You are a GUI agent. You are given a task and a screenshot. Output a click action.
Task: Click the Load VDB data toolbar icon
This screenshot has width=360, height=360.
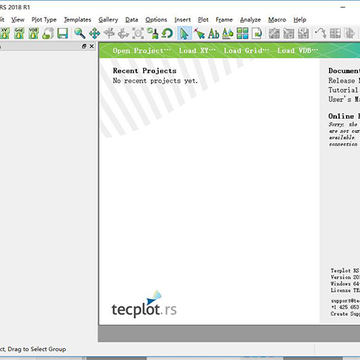tap(33, 33)
